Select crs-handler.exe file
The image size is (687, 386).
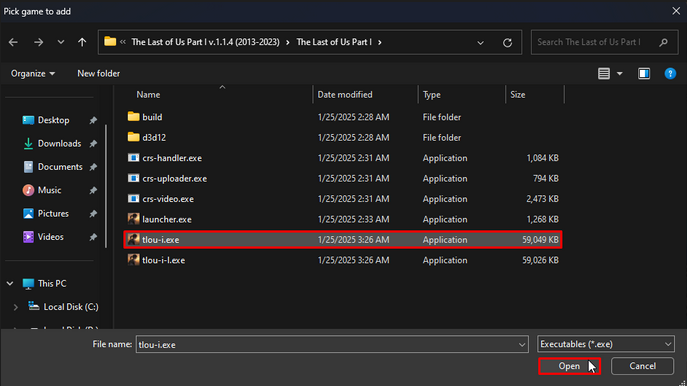point(343,158)
